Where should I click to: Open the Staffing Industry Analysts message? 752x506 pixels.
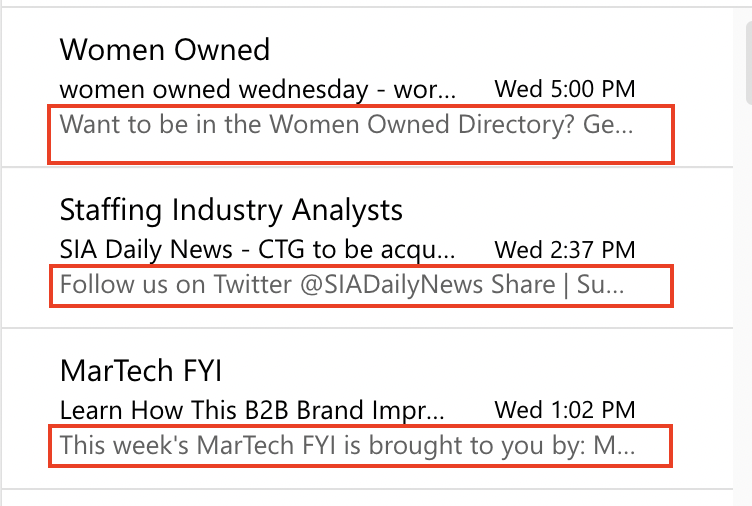(231, 210)
